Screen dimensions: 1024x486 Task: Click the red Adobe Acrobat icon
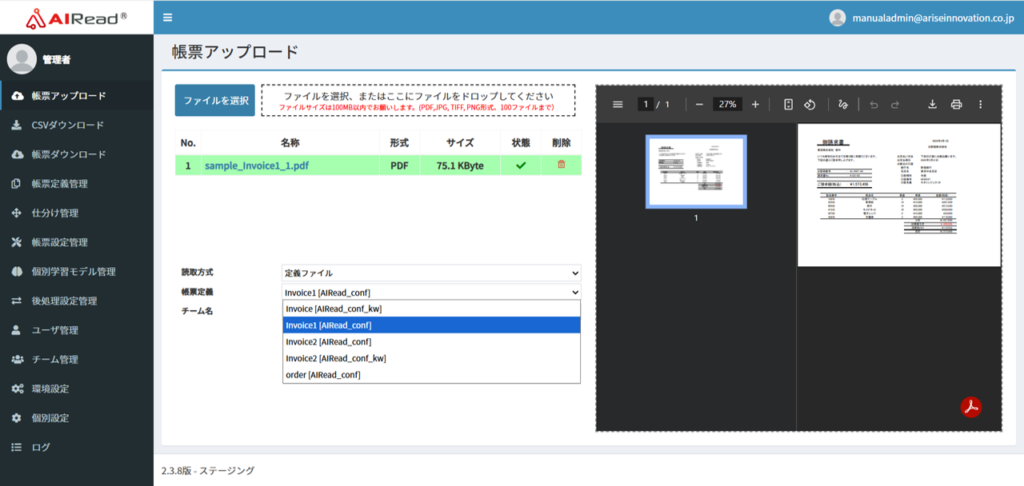(x=970, y=406)
